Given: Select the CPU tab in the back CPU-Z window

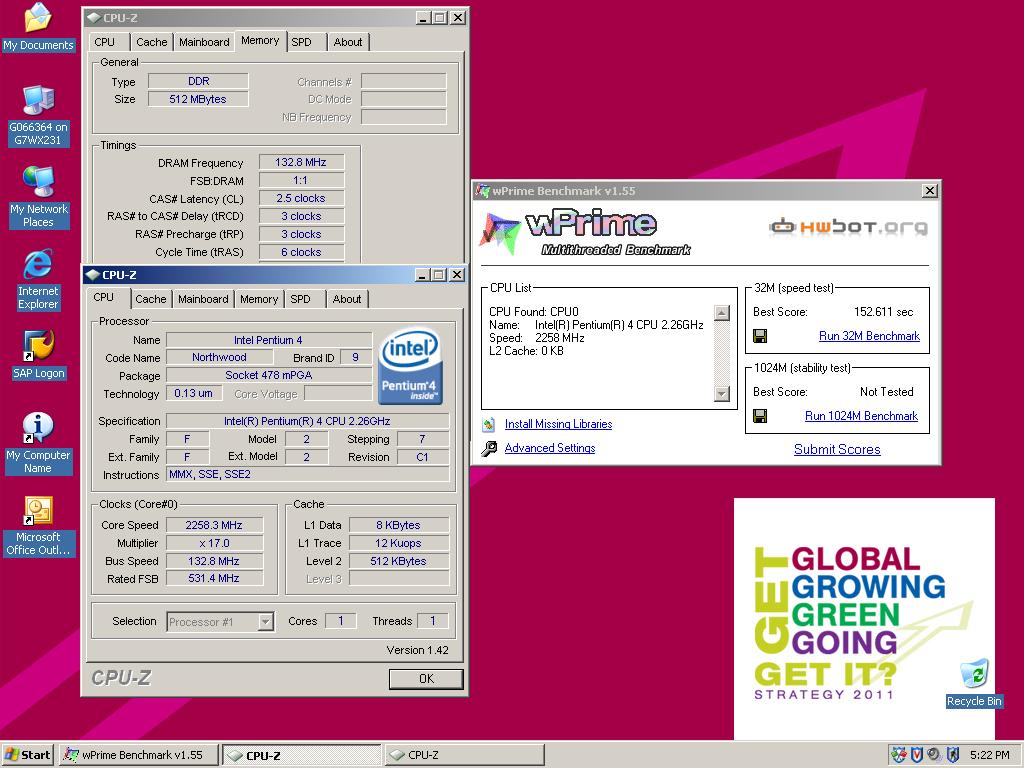Looking at the screenshot, I should click(x=104, y=42).
